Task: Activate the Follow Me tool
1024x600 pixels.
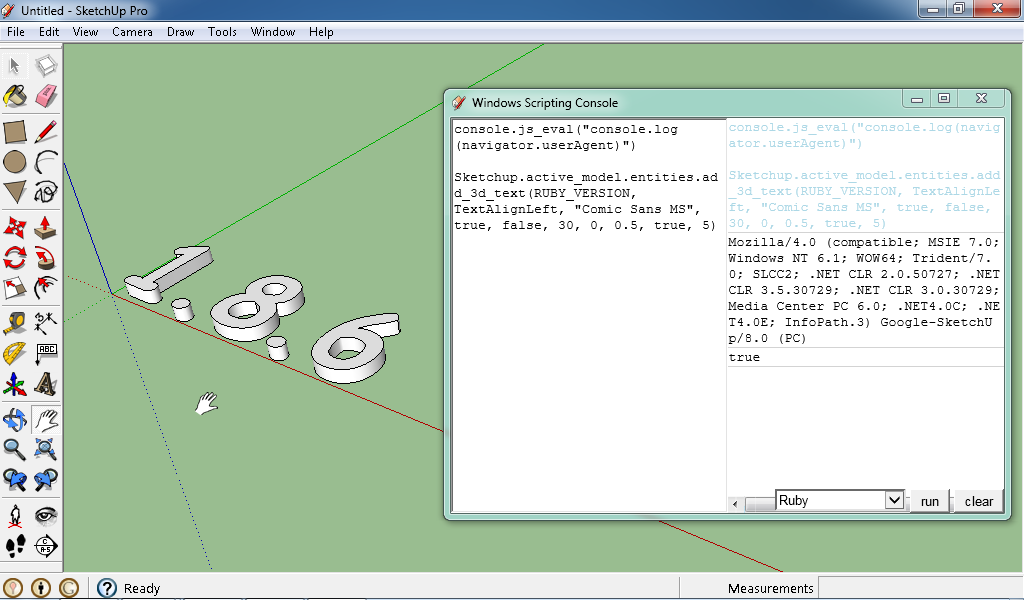Action: 46,258
